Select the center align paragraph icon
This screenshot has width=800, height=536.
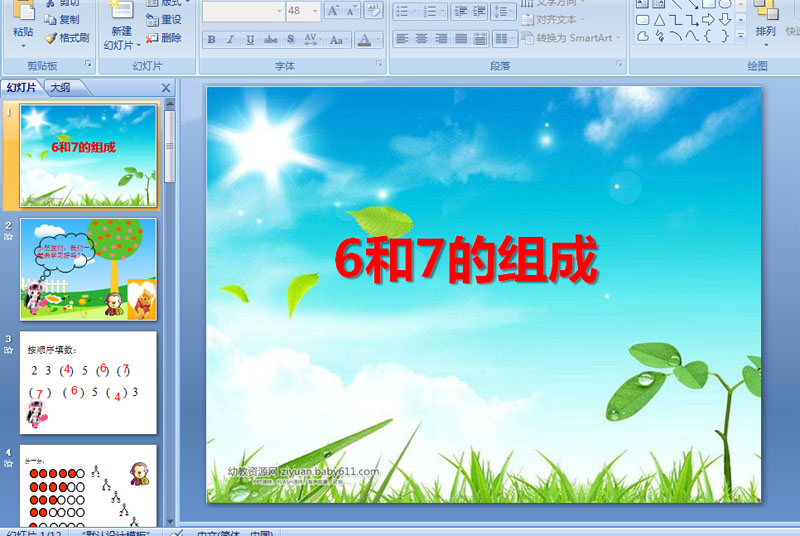(x=421, y=39)
